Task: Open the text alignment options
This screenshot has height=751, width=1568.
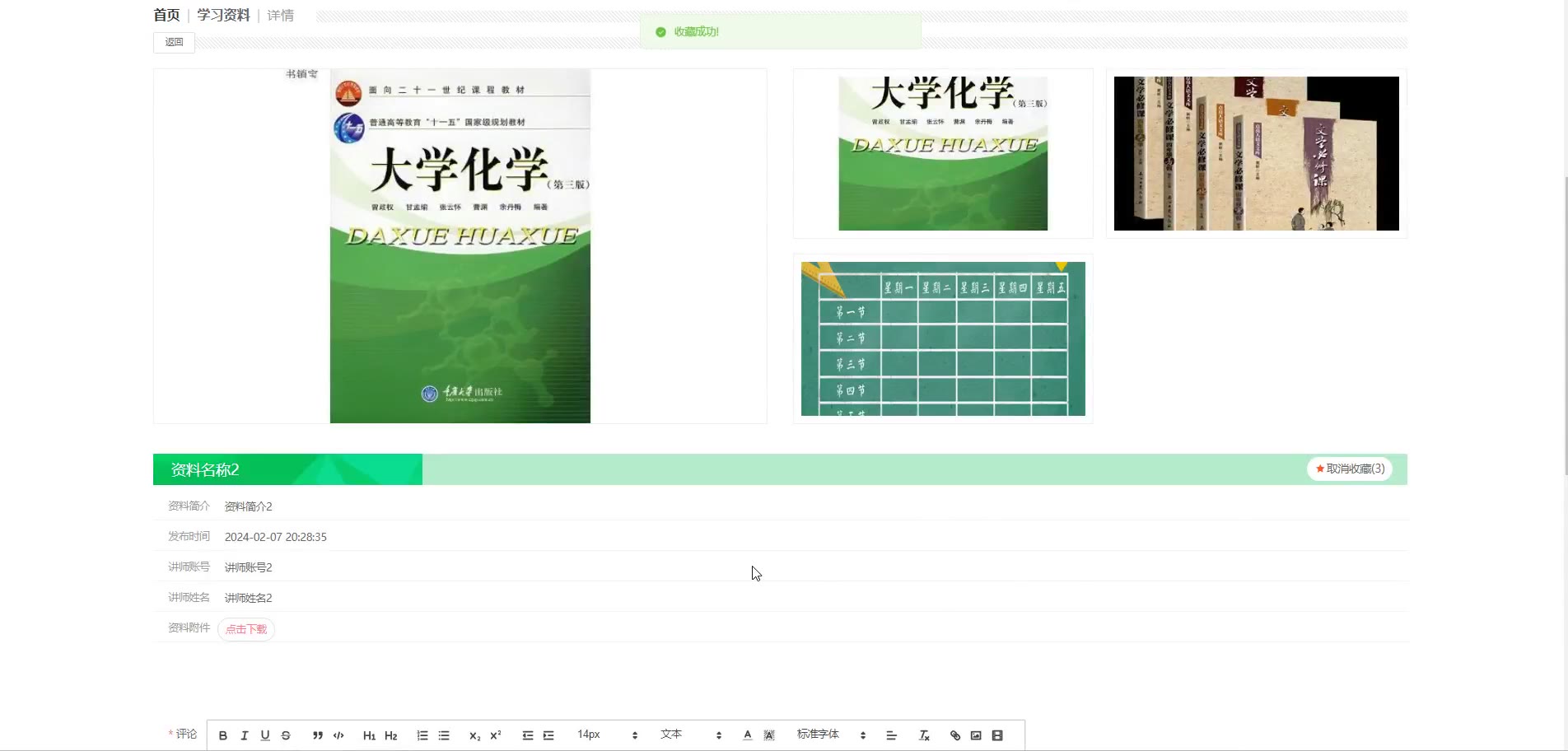Action: [891, 735]
